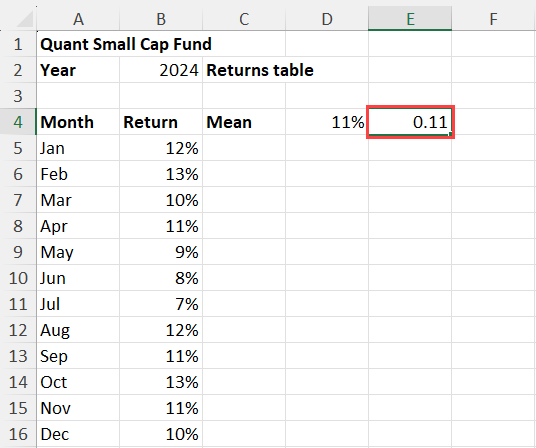Select column B header
This screenshot has height=448, width=536.
pyautogui.click(x=161, y=19)
